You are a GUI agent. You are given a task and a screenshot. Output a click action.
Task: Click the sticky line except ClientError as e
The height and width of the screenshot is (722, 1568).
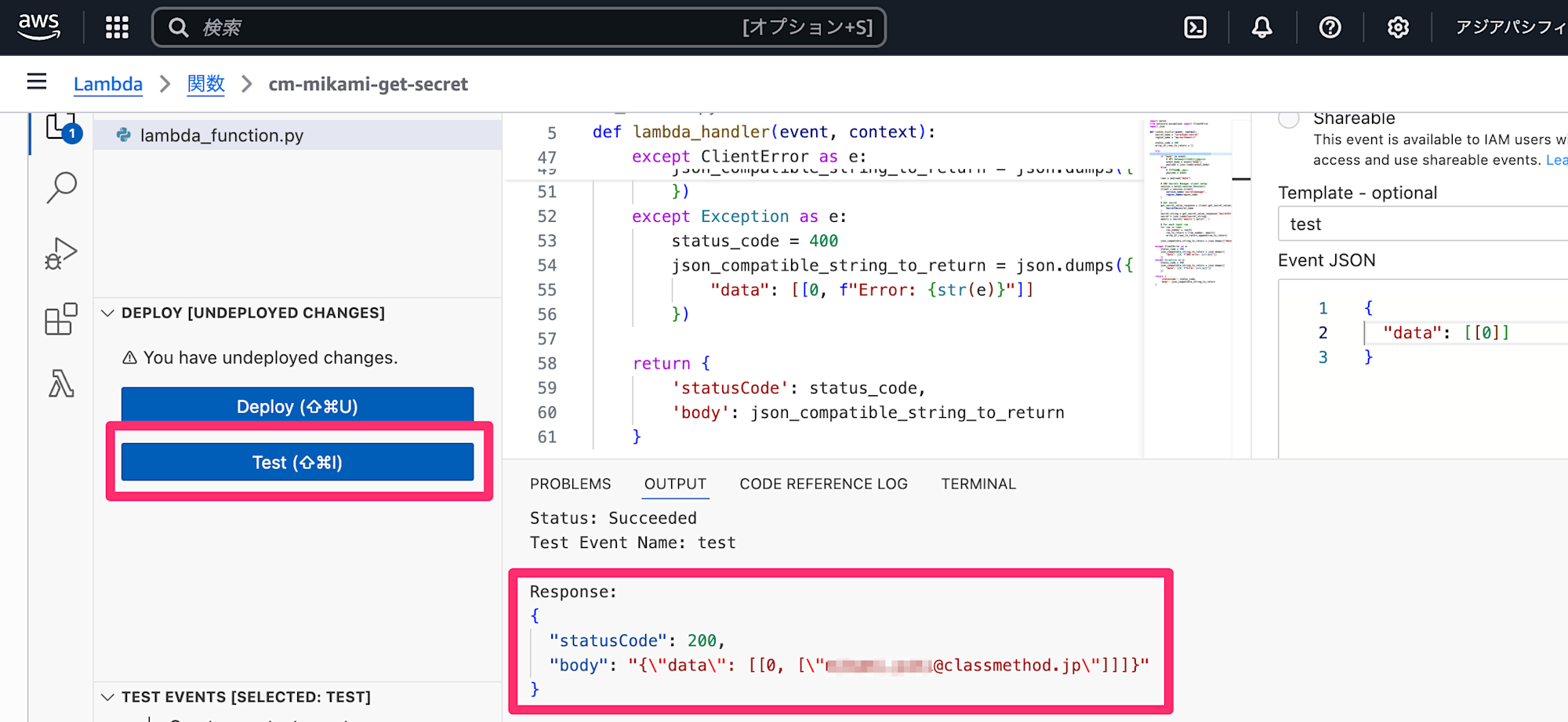(749, 157)
